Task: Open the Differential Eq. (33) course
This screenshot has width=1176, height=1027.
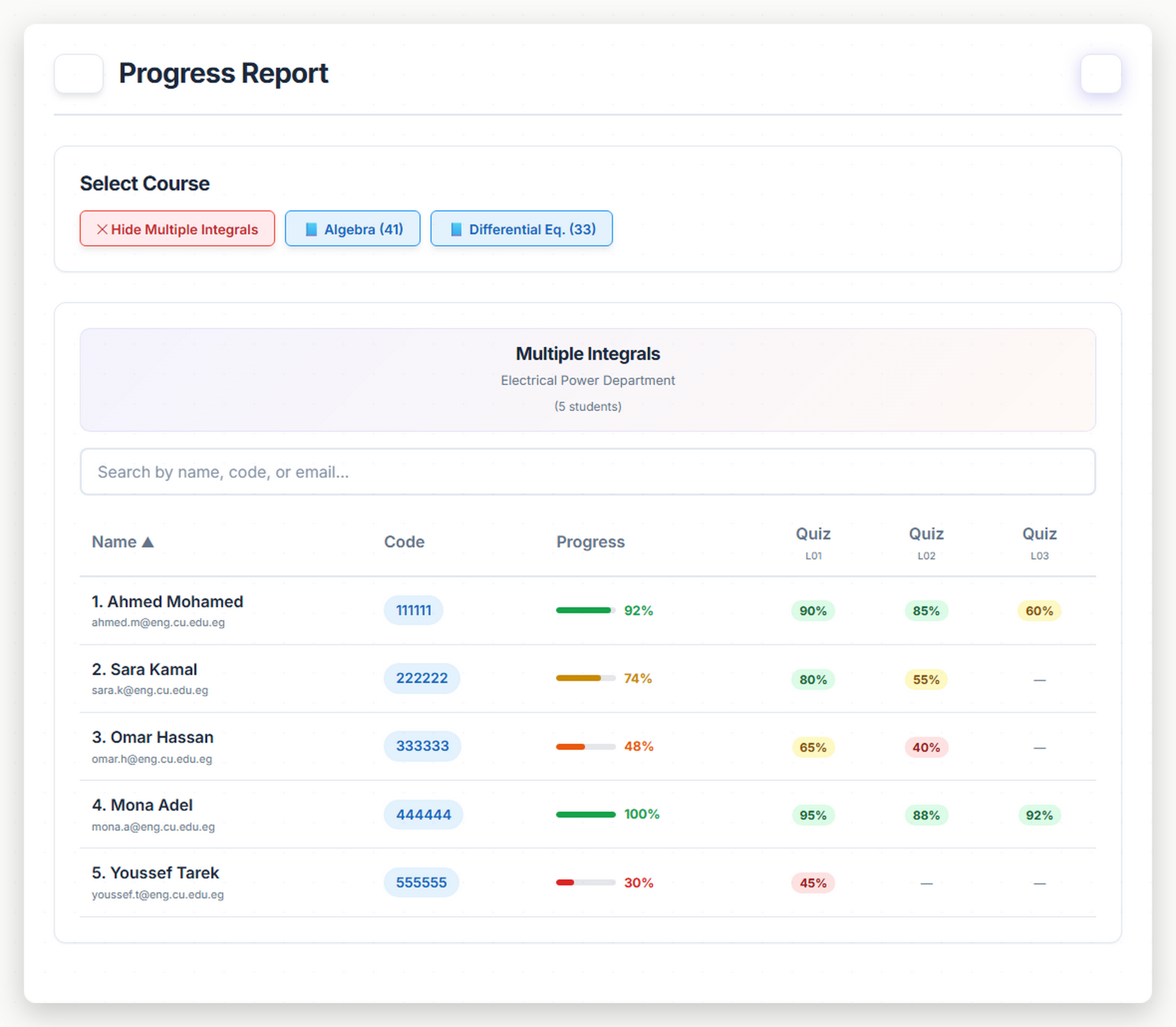Action: pyautogui.click(x=521, y=229)
